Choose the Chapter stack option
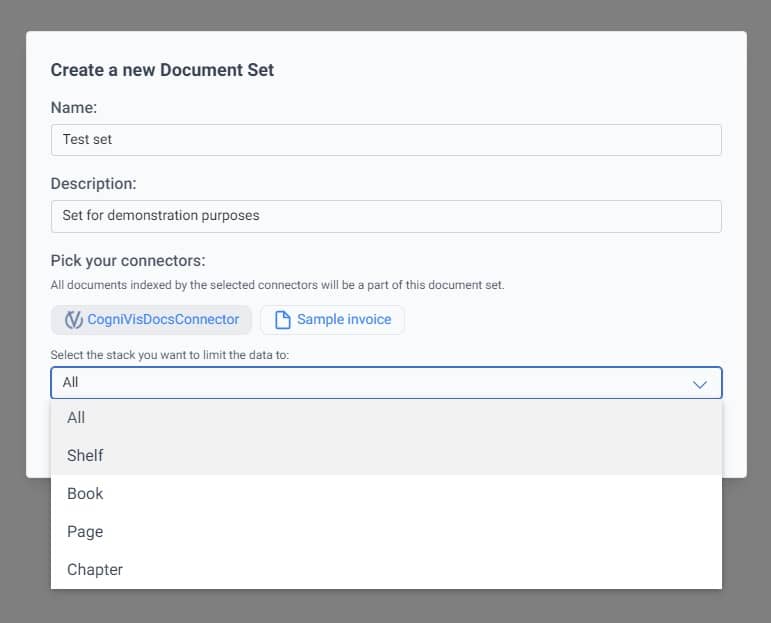This screenshot has width=771, height=623. [95, 570]
